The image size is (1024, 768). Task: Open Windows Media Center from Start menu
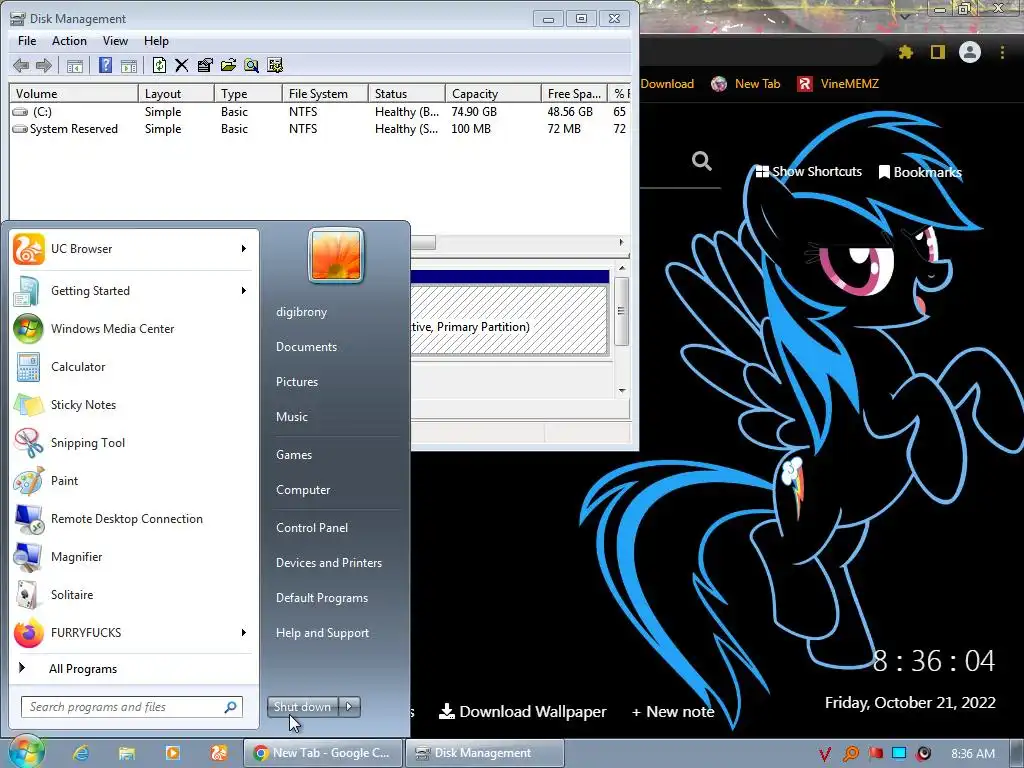click(x=133, y=328)
